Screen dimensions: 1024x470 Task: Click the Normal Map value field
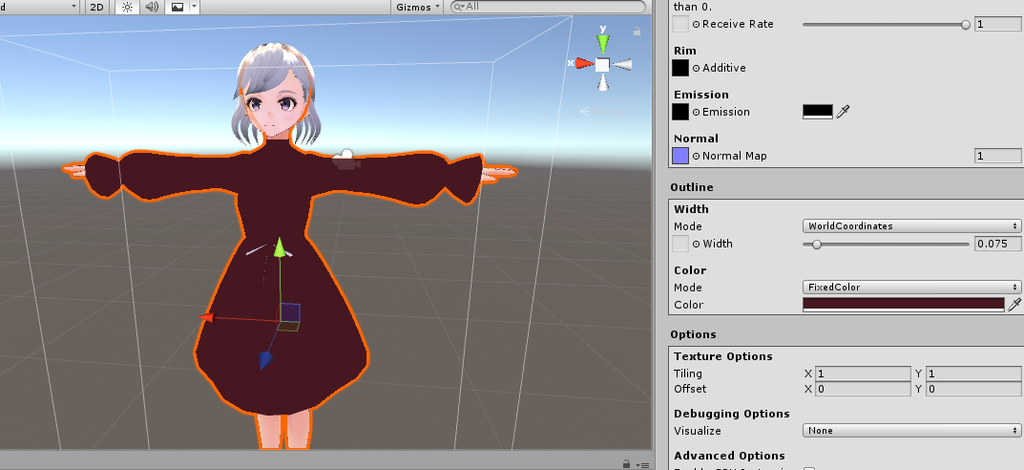pos(998,156)
